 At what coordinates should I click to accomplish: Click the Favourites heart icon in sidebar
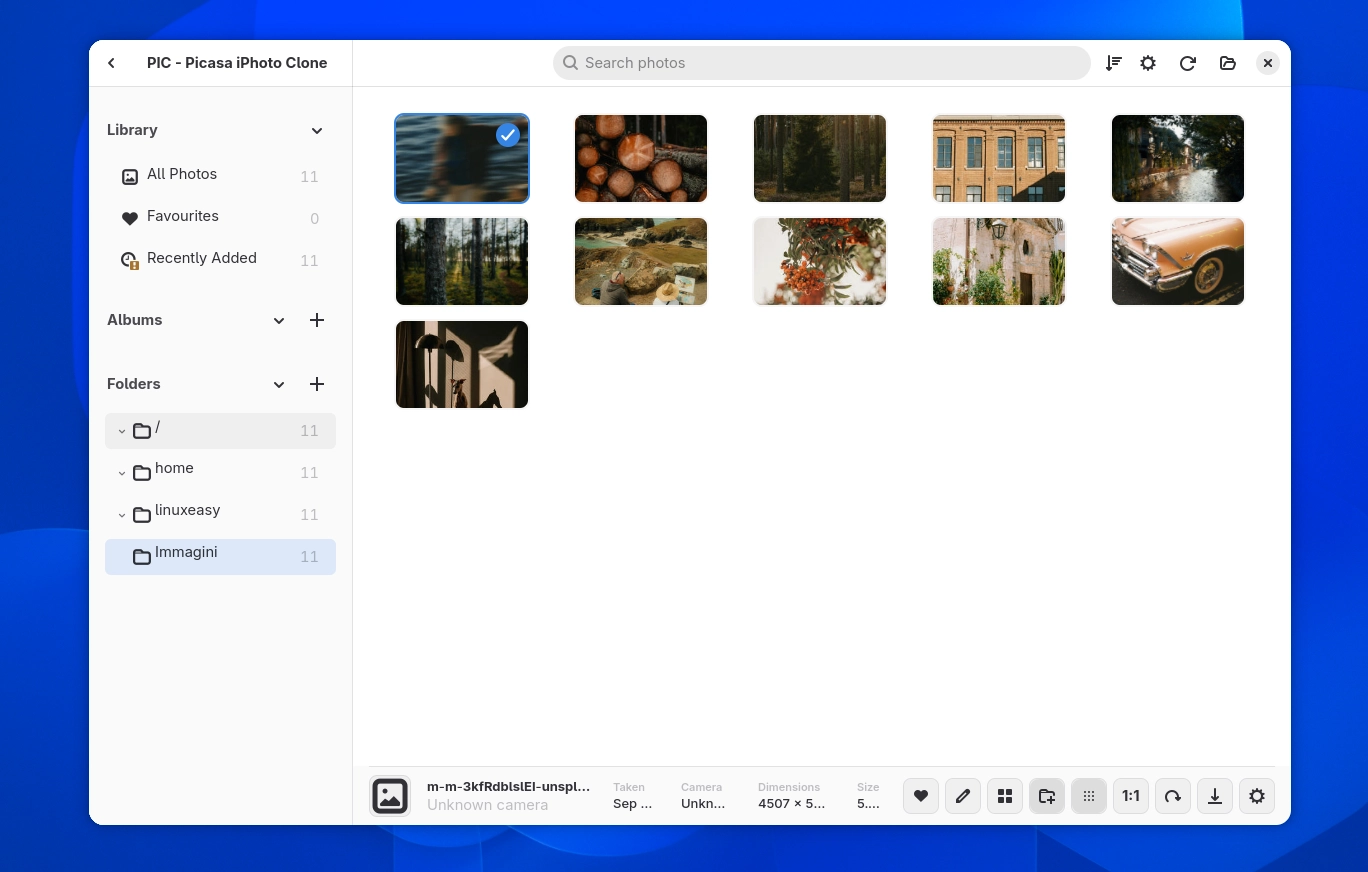tap(130, 219)
